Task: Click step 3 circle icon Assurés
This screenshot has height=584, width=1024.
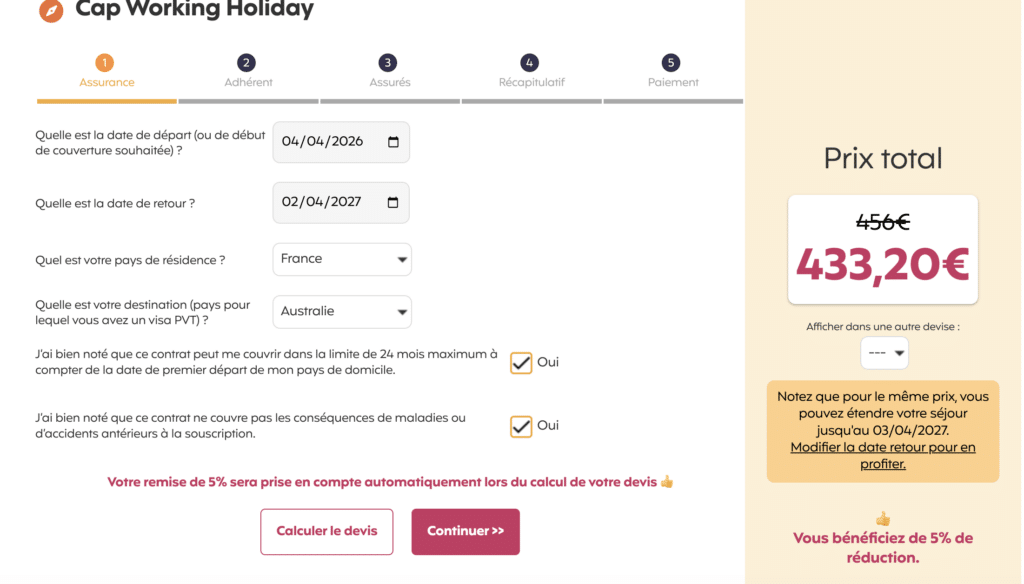Action: pyautogui.click(x=388, y=63)
